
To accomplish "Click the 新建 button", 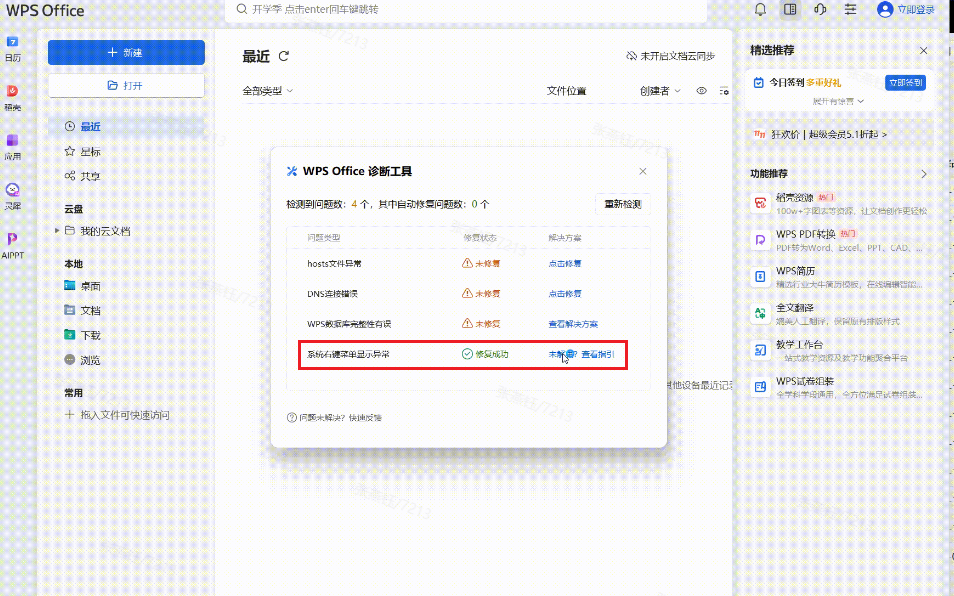I will (126, 52).
